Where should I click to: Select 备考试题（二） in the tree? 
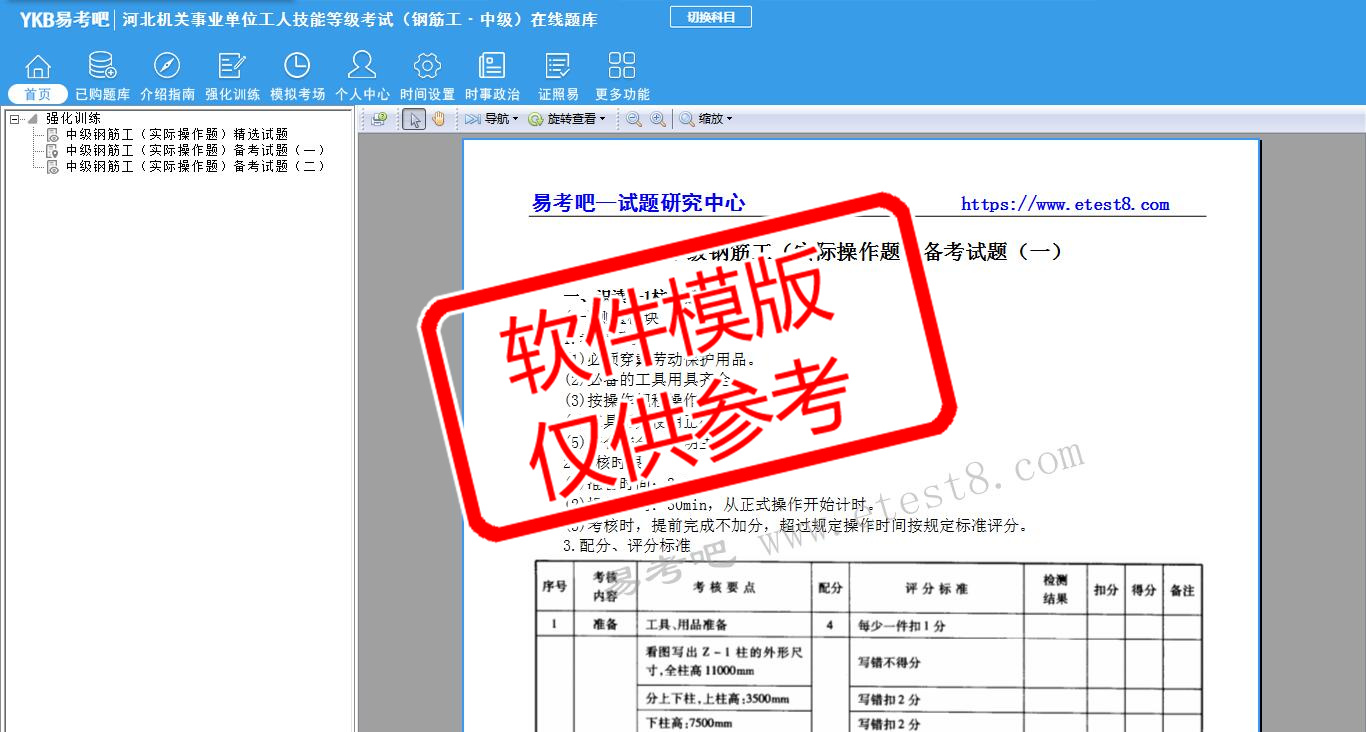pyautogui.click(x=195, y=166)
